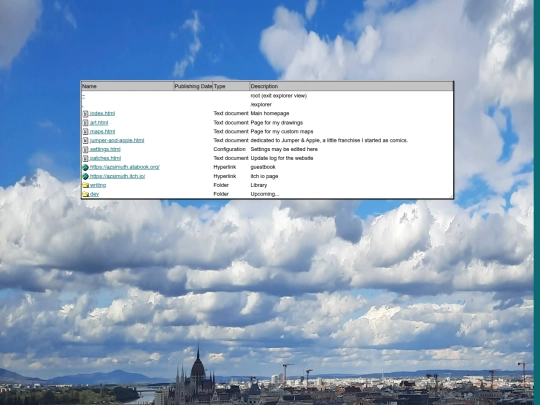Image resolution: width=540 pixels, height=405 pixels.
Task: Follow the atabook.org guestbook hyperlink
Action: (x=125, y=167)
